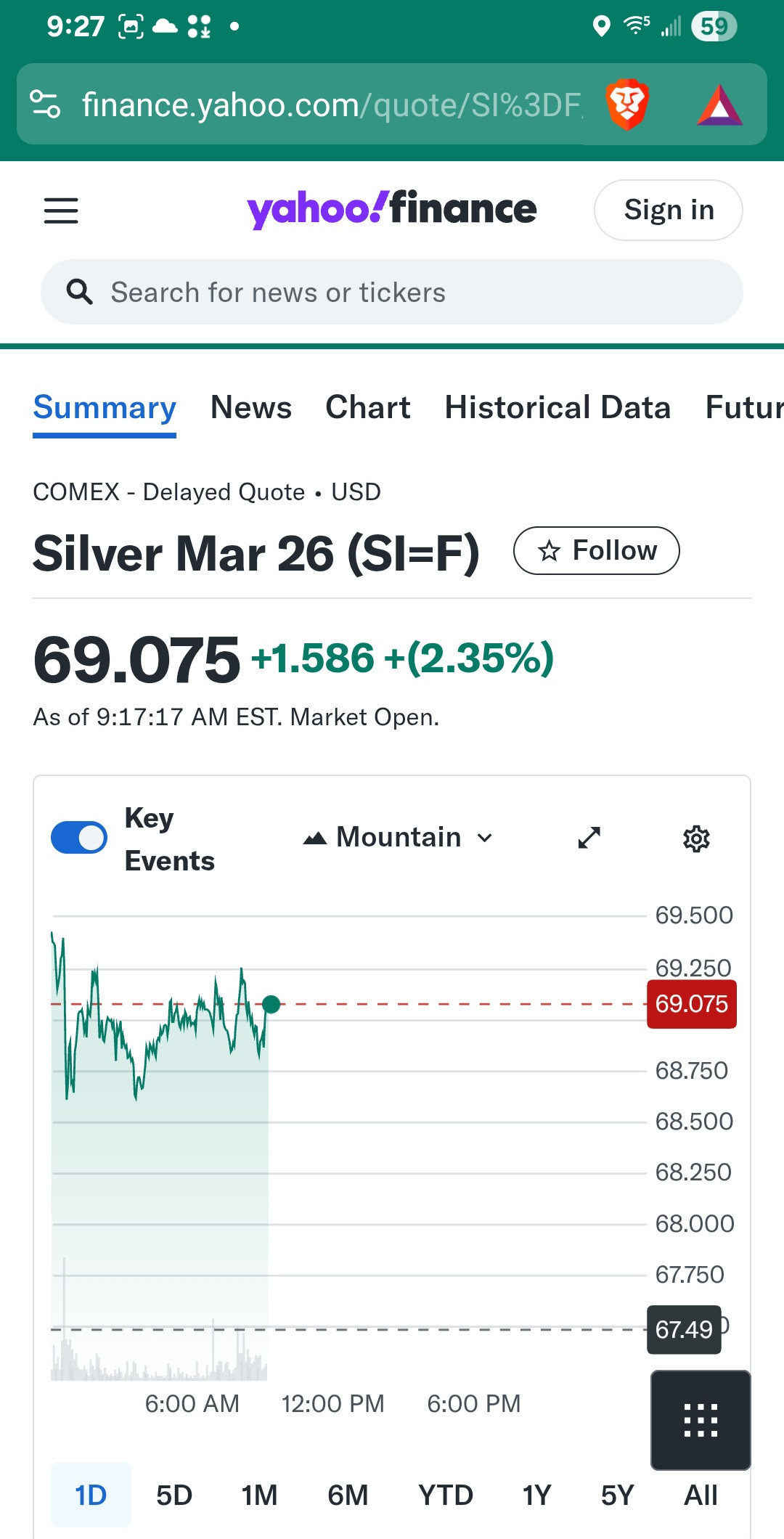Image resolution: width=784 pixels, height=1539 pixels.
Task: Open the Historical Data tab
Action: (x=558, y=407)
